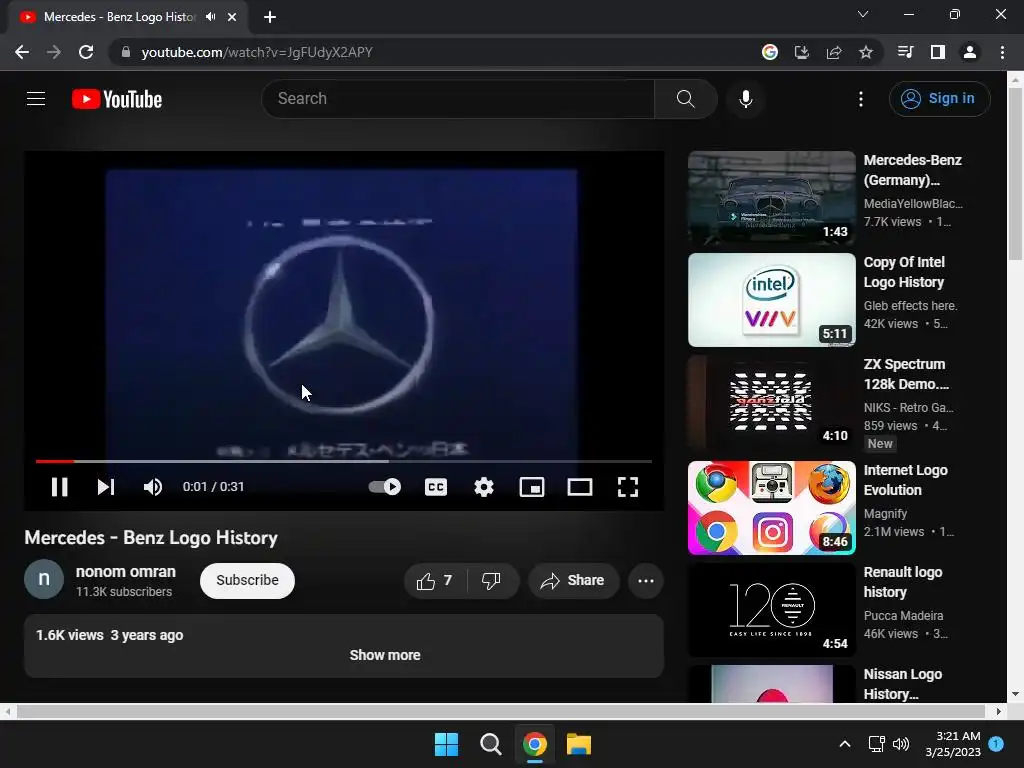Subscribe to nonom omran

(248, 581)
